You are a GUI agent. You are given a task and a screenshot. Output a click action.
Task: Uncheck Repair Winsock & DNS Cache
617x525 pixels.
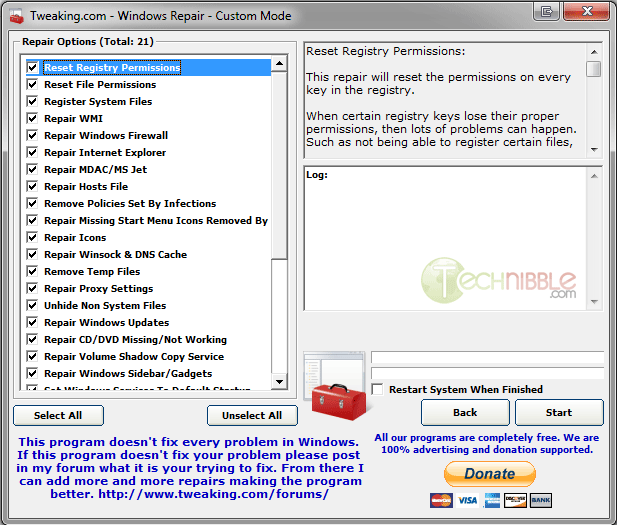pyautogui.click(x=32, y=254)
